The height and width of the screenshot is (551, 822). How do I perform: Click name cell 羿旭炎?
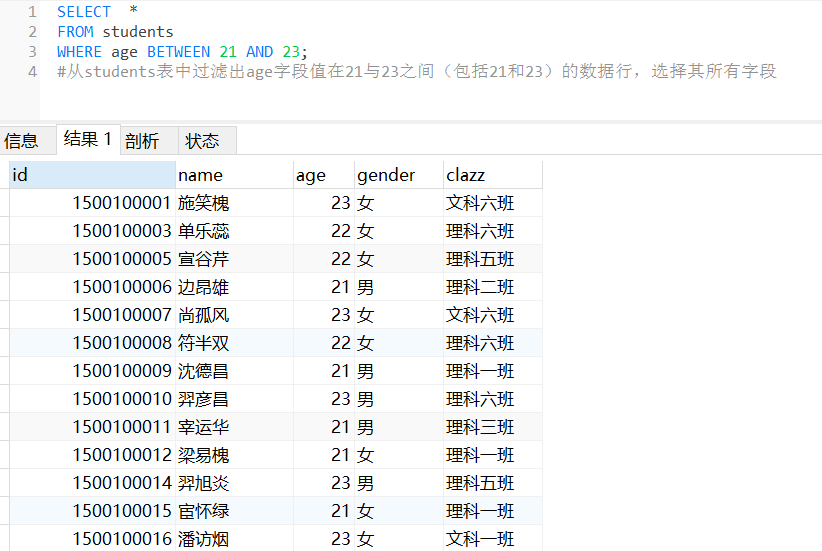pyautogui.click(x=234, y=483)
